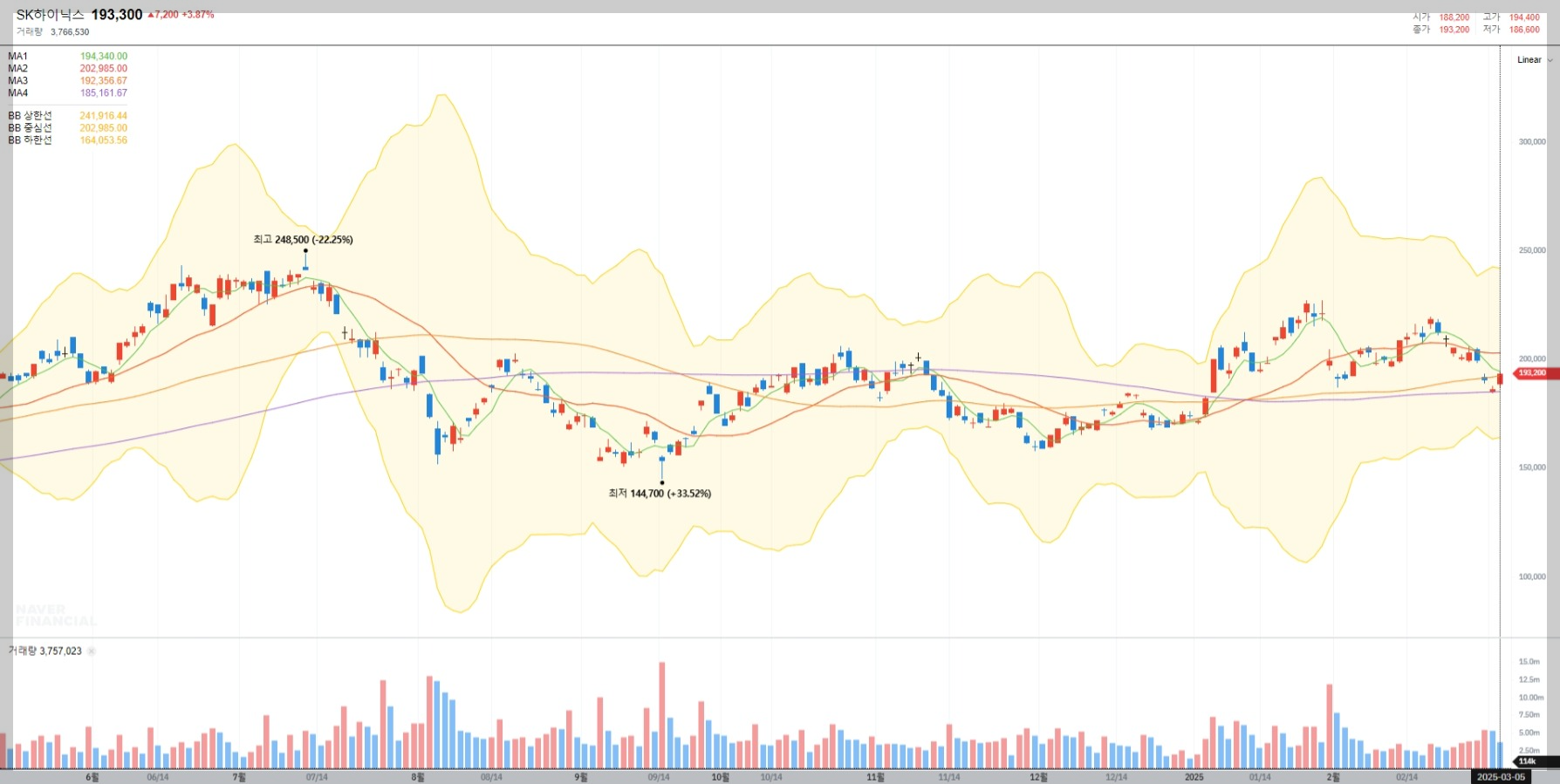Select the BB 상한선 legend row
The height and width of the screenshot is (784, 1560).
(68, 115)
